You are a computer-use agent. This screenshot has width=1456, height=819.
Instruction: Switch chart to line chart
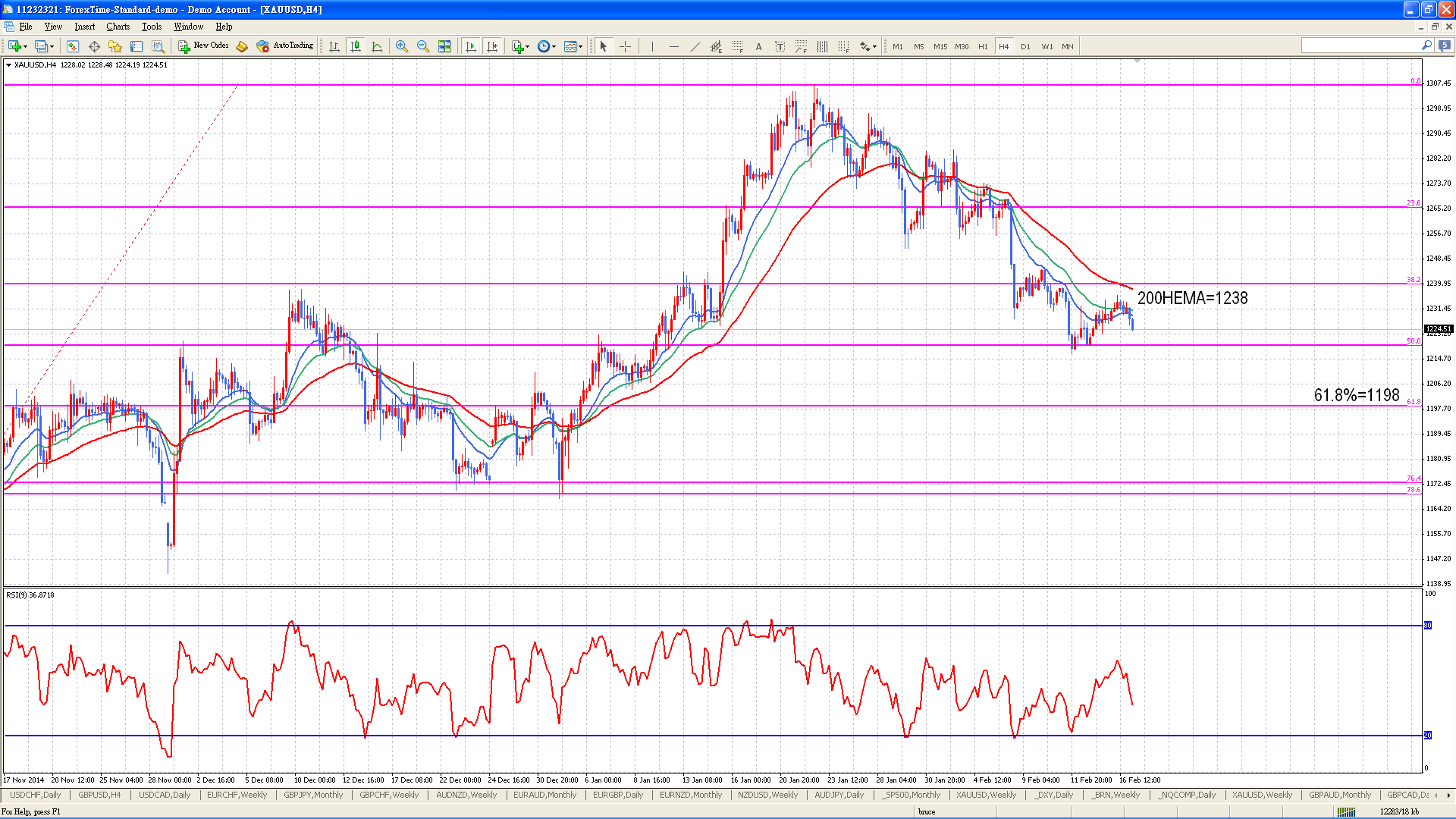tap(377, 46)
